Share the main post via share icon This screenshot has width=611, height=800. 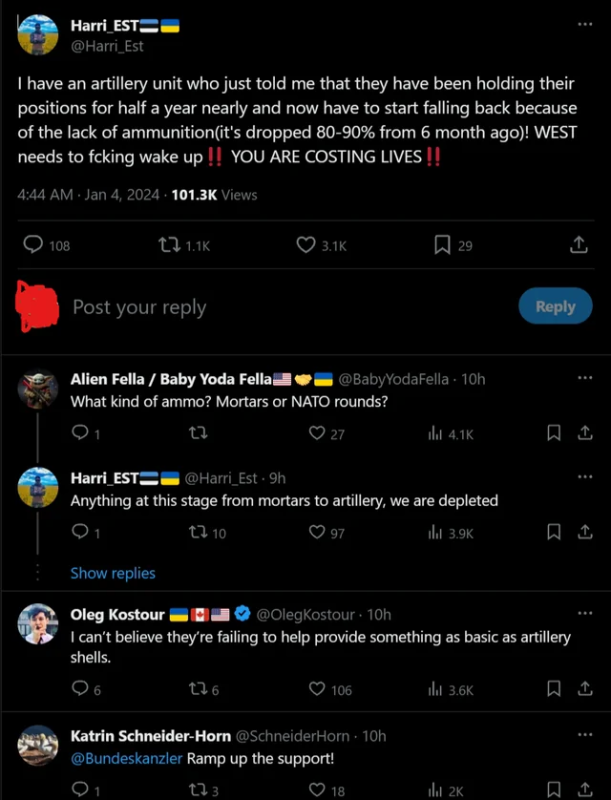pyautogui.click(x=578, y=245)
